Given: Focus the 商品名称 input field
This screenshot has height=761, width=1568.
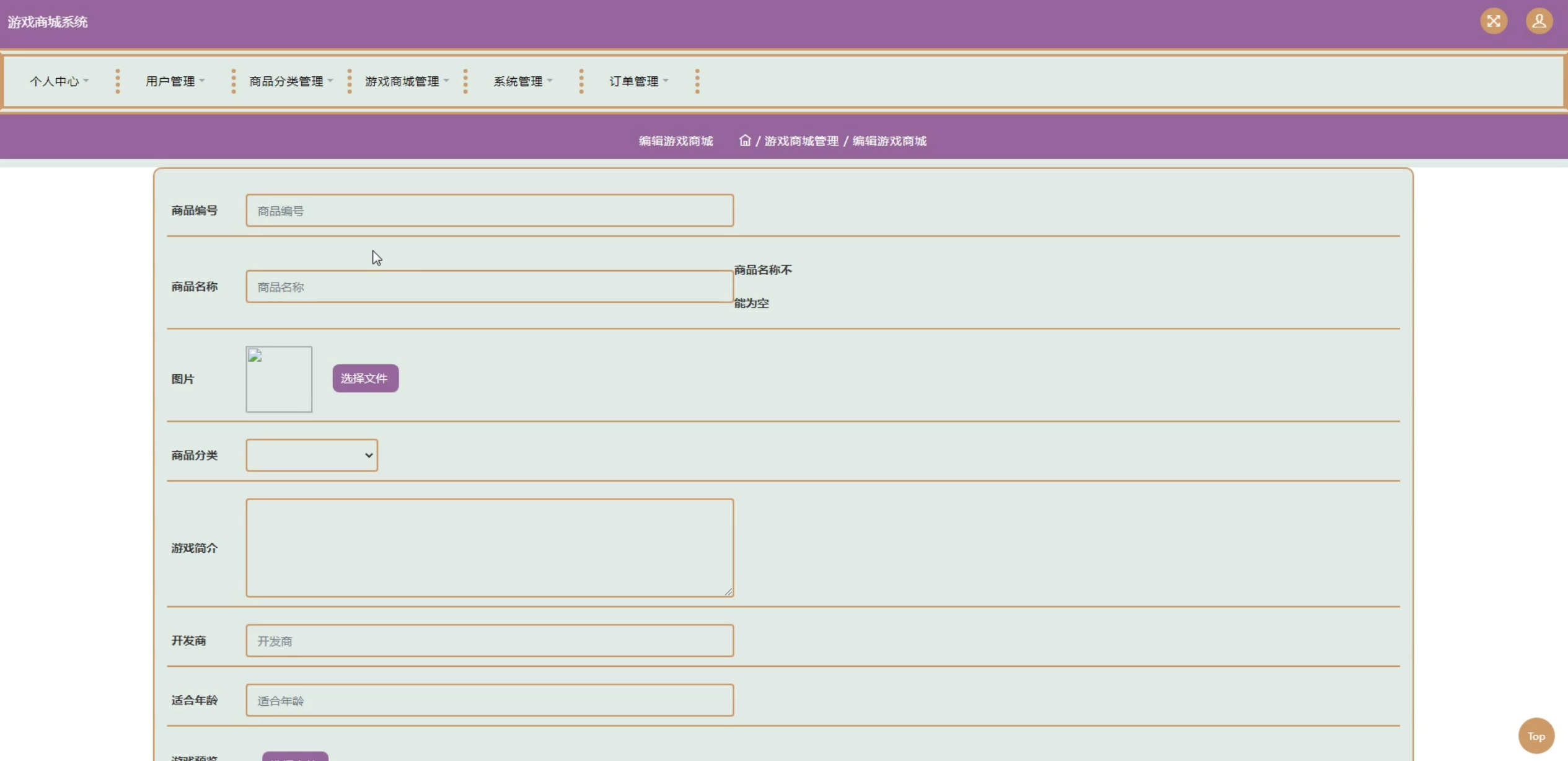Looking at the screenshot, I should coord(490,287).
